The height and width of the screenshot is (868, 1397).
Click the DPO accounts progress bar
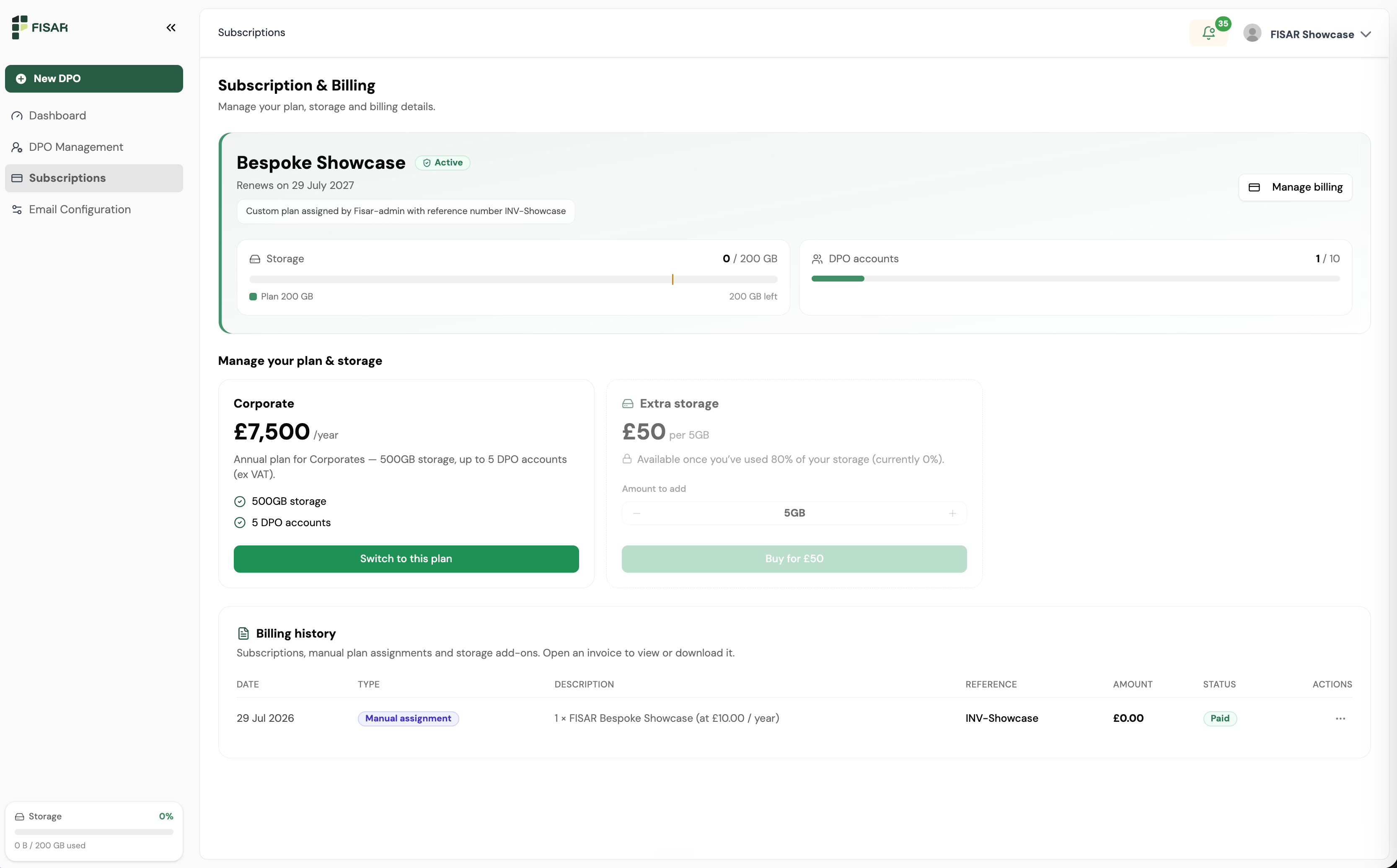click(1076, 279)
